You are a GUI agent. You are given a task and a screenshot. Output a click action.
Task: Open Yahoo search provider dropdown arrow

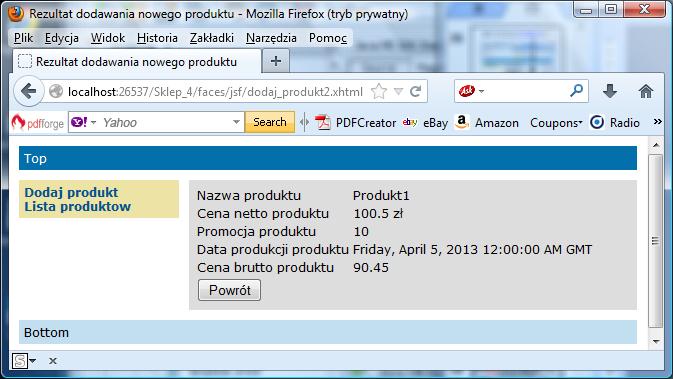point(94,122)
